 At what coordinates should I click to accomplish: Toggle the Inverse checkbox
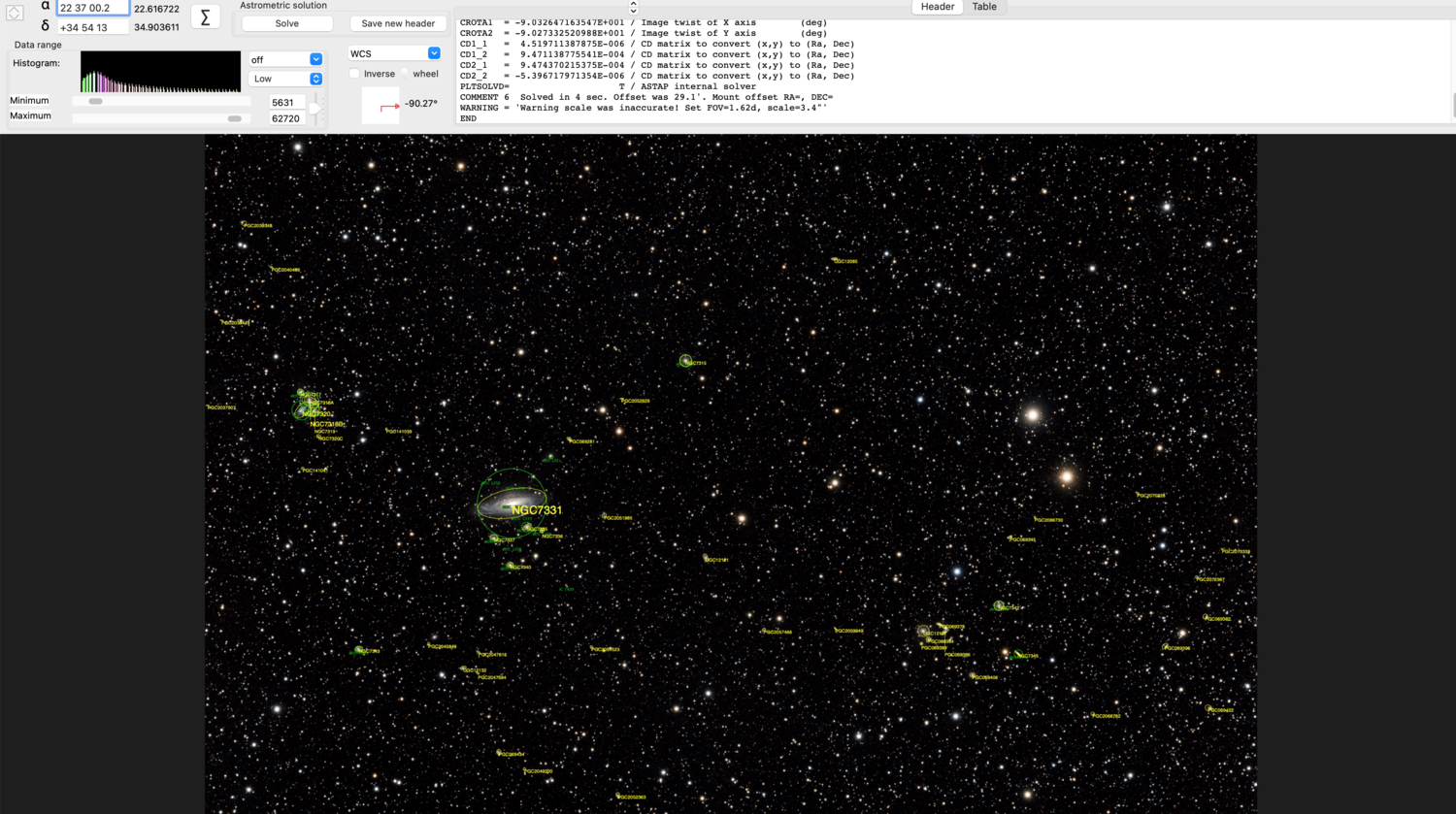[x=354, y=74]
